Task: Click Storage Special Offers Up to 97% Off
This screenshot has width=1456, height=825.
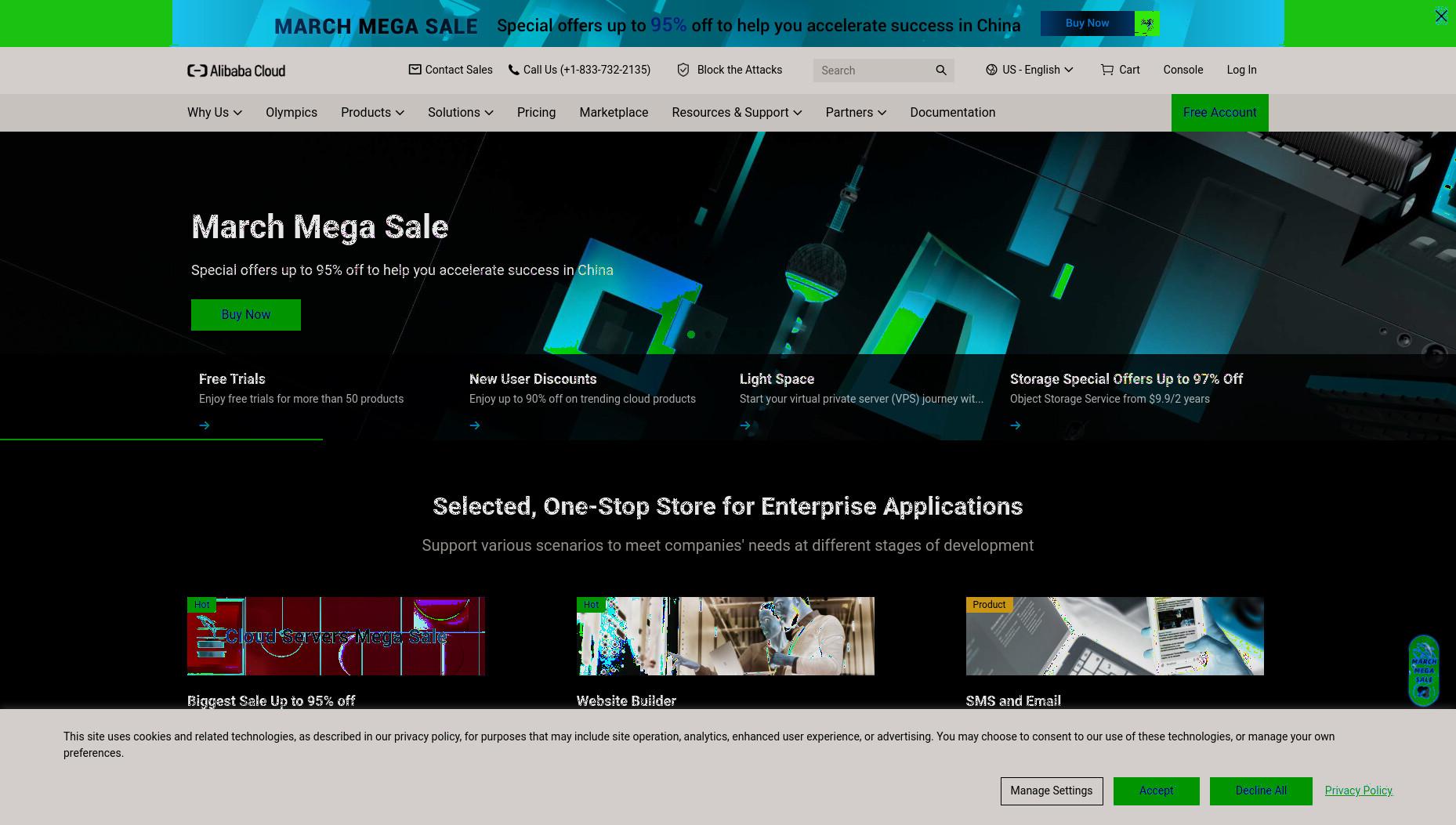Action: tap(1126, 379)
